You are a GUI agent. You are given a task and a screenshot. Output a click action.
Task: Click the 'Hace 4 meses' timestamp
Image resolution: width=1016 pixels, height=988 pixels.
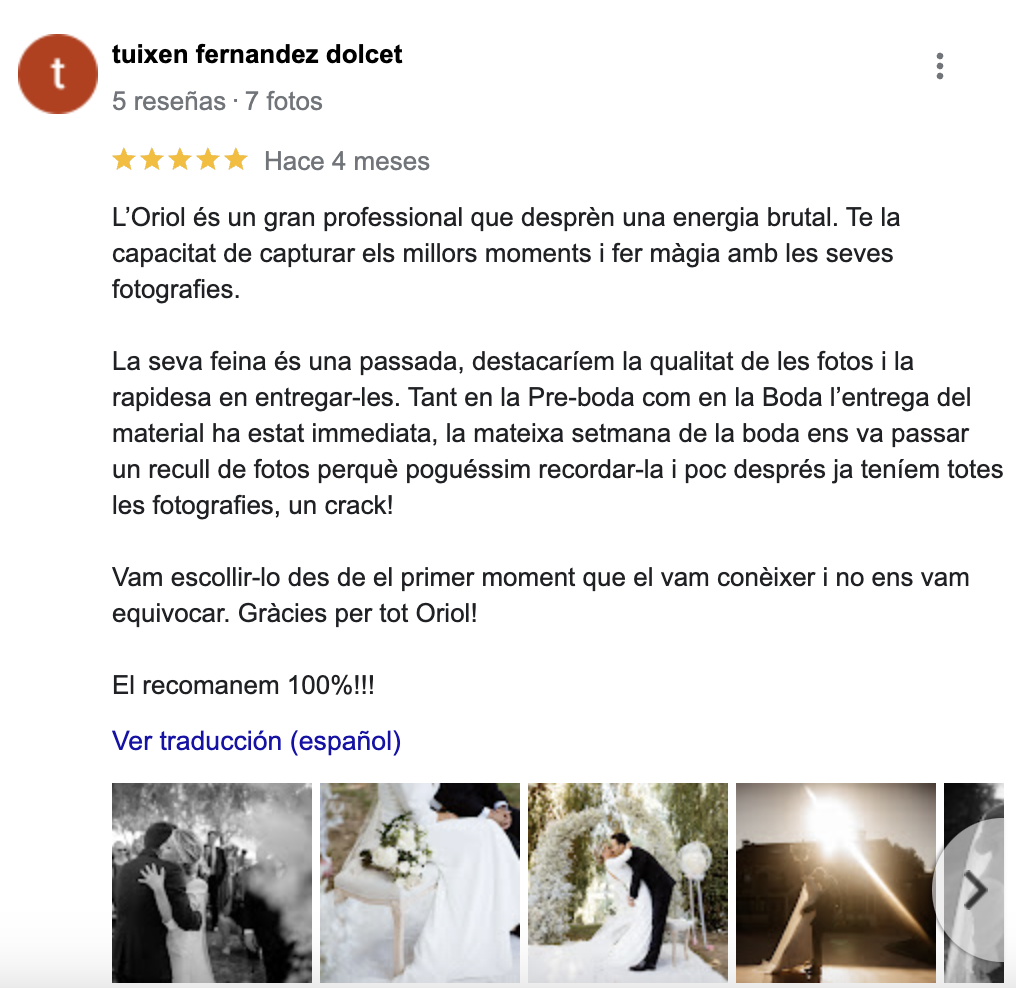347,161
